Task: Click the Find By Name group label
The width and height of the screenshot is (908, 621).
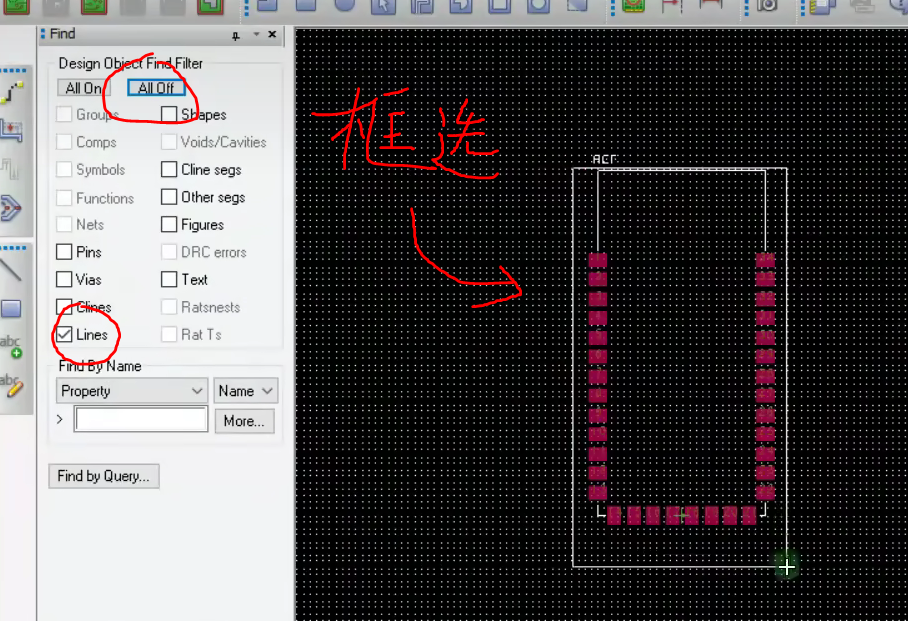Action: [x=100, y=366]
